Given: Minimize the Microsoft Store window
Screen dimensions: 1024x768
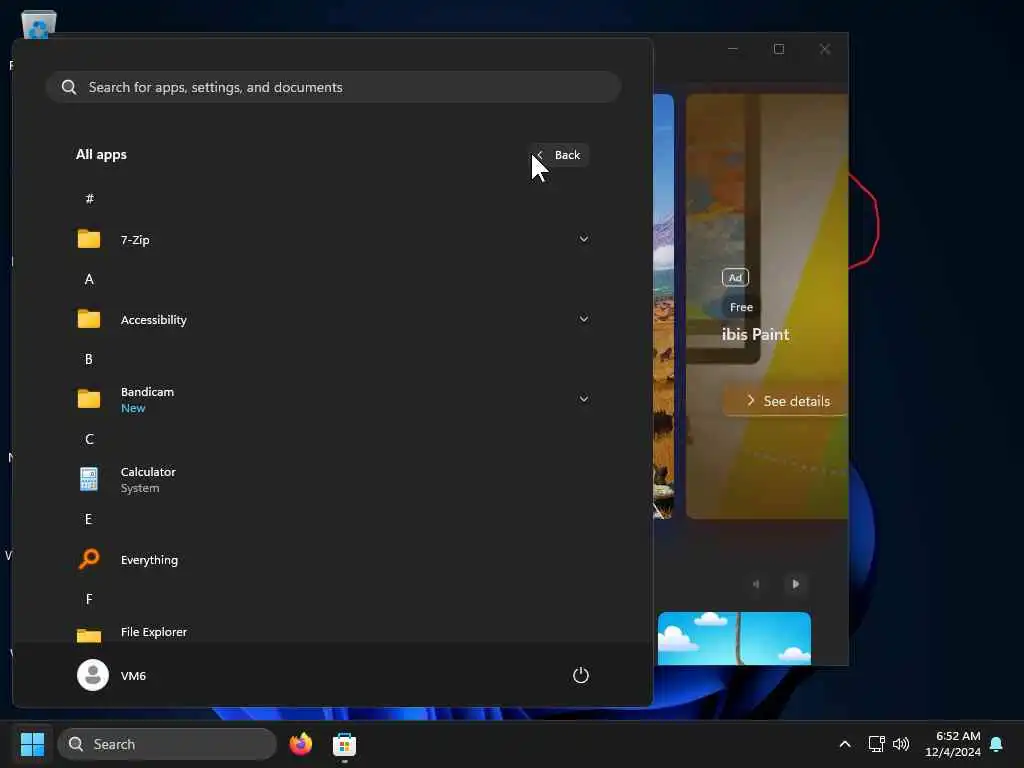Looking at the screenshot, I should click(x=733, y=49).
